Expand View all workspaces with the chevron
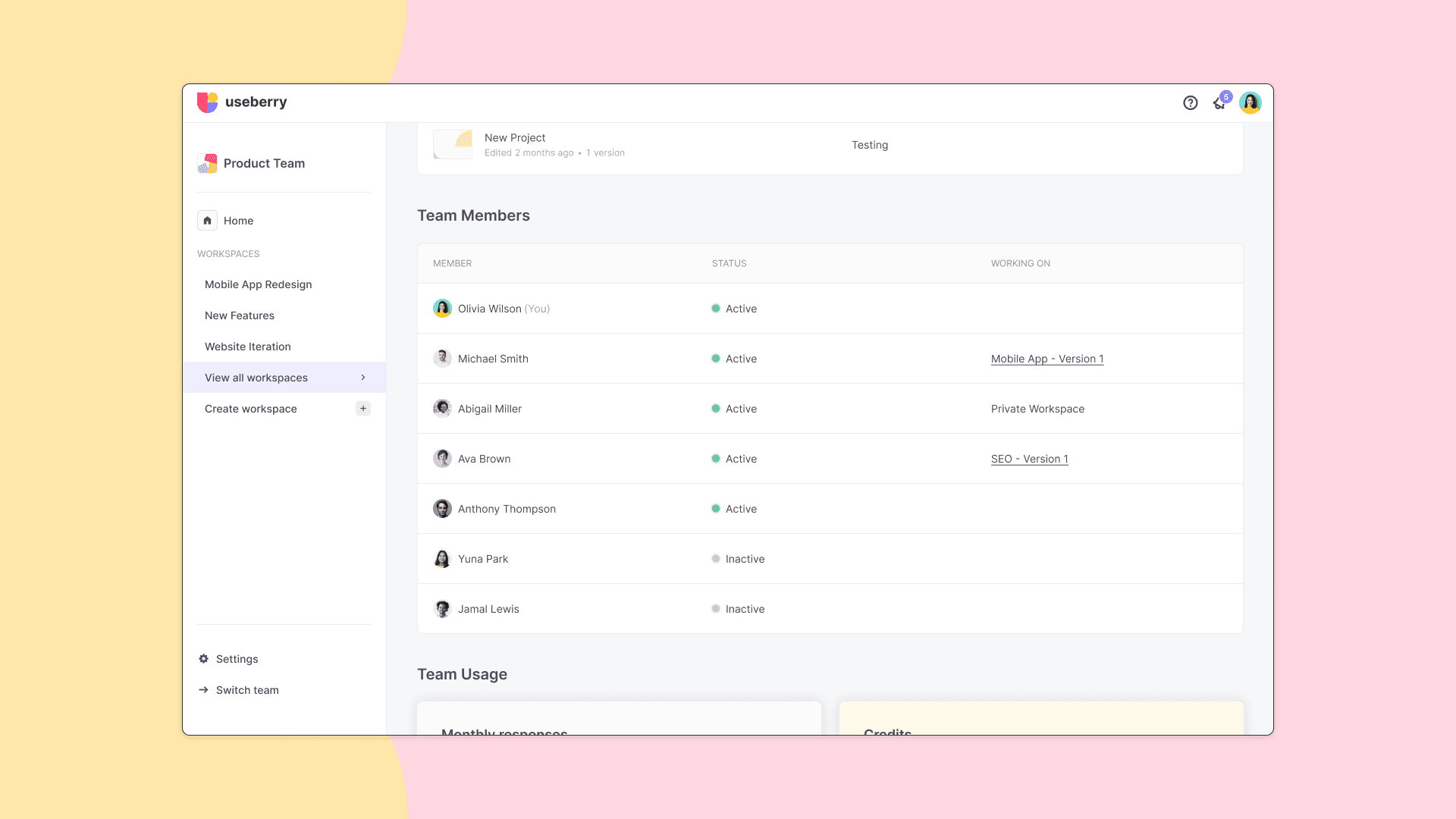 [x=363, y=377]
